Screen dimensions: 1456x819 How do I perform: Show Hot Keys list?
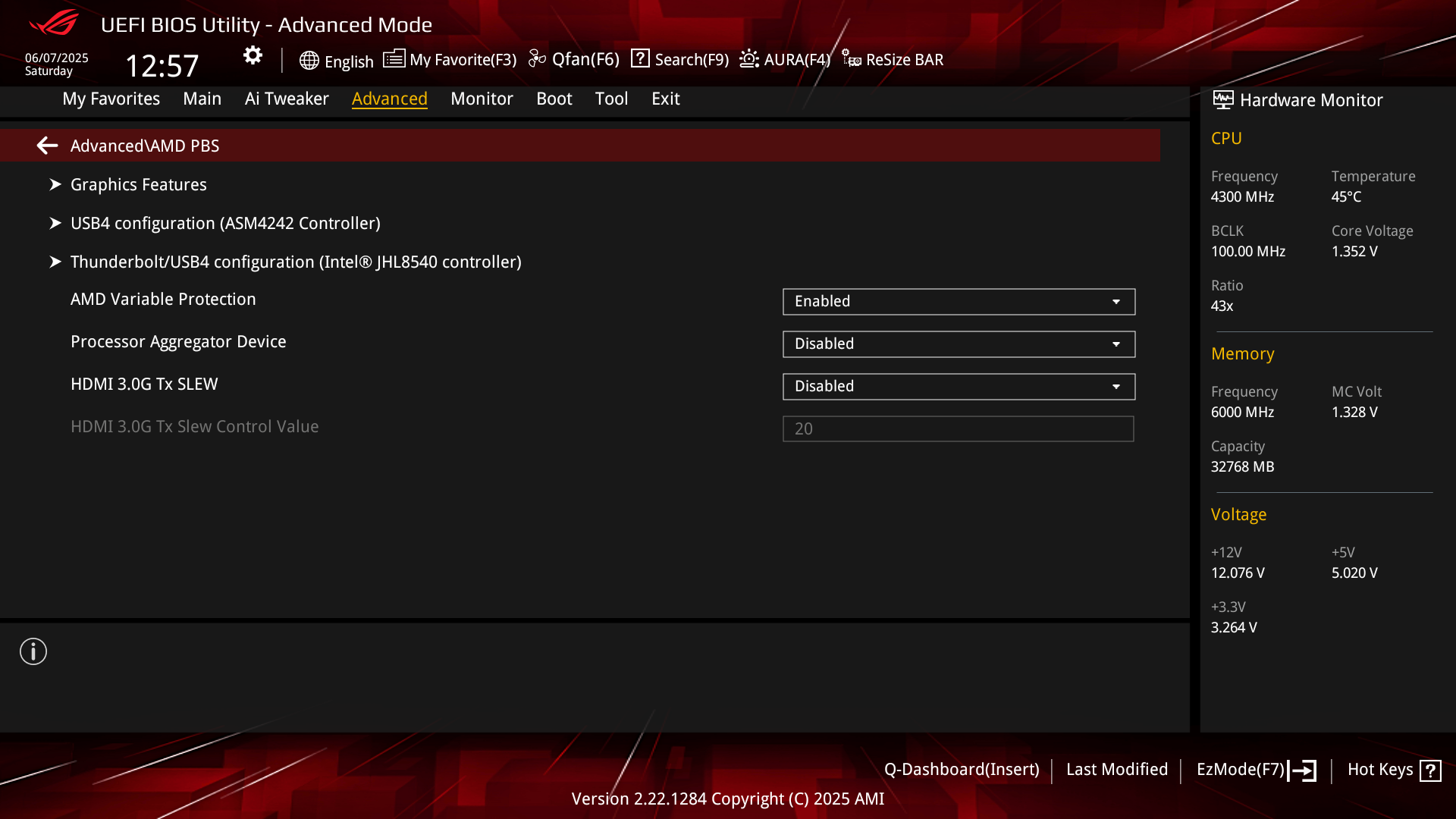pyautogui.click(x=1380, y=770)
